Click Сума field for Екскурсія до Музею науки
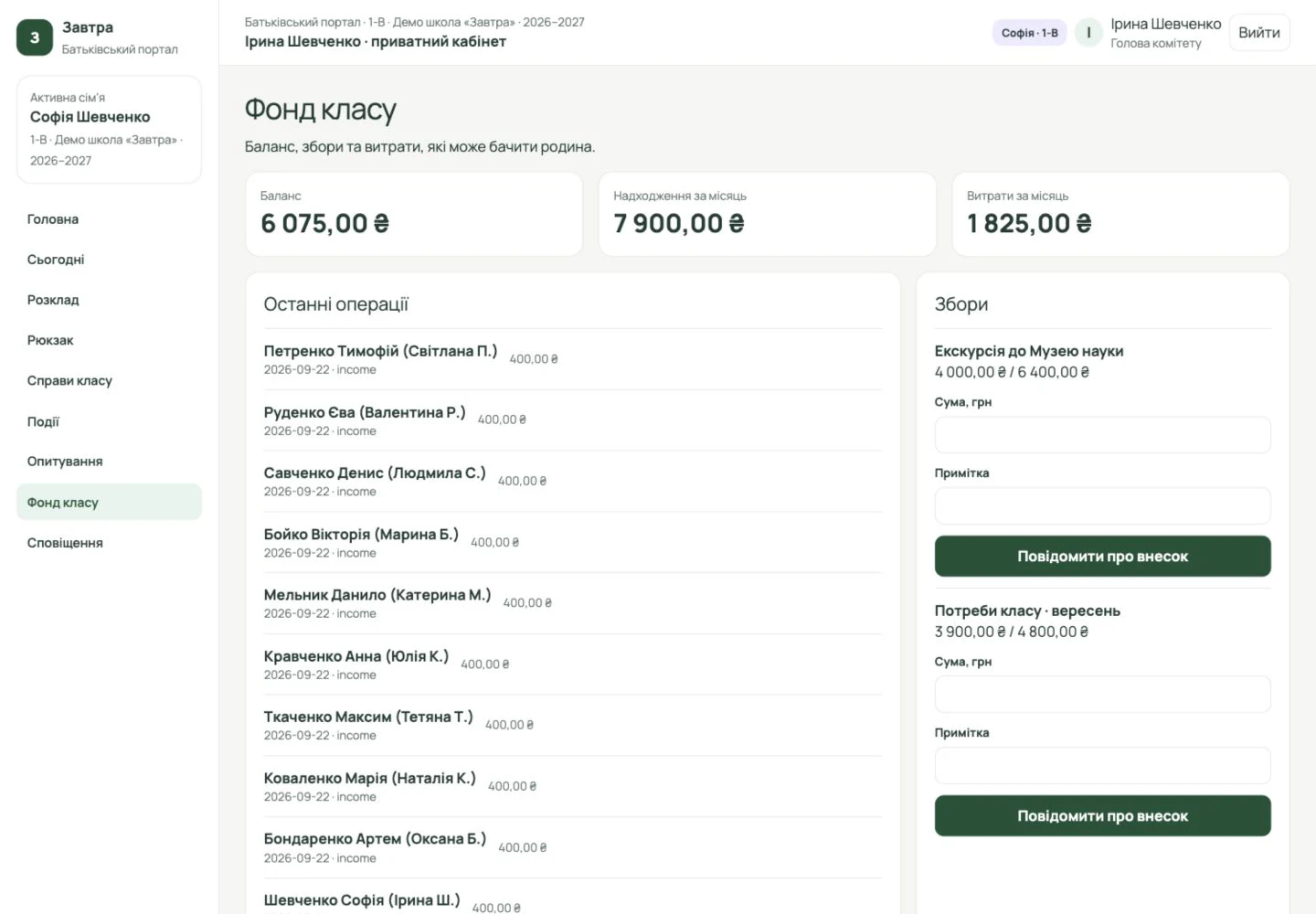The image size is (1316, 914). pos(1102,435)
